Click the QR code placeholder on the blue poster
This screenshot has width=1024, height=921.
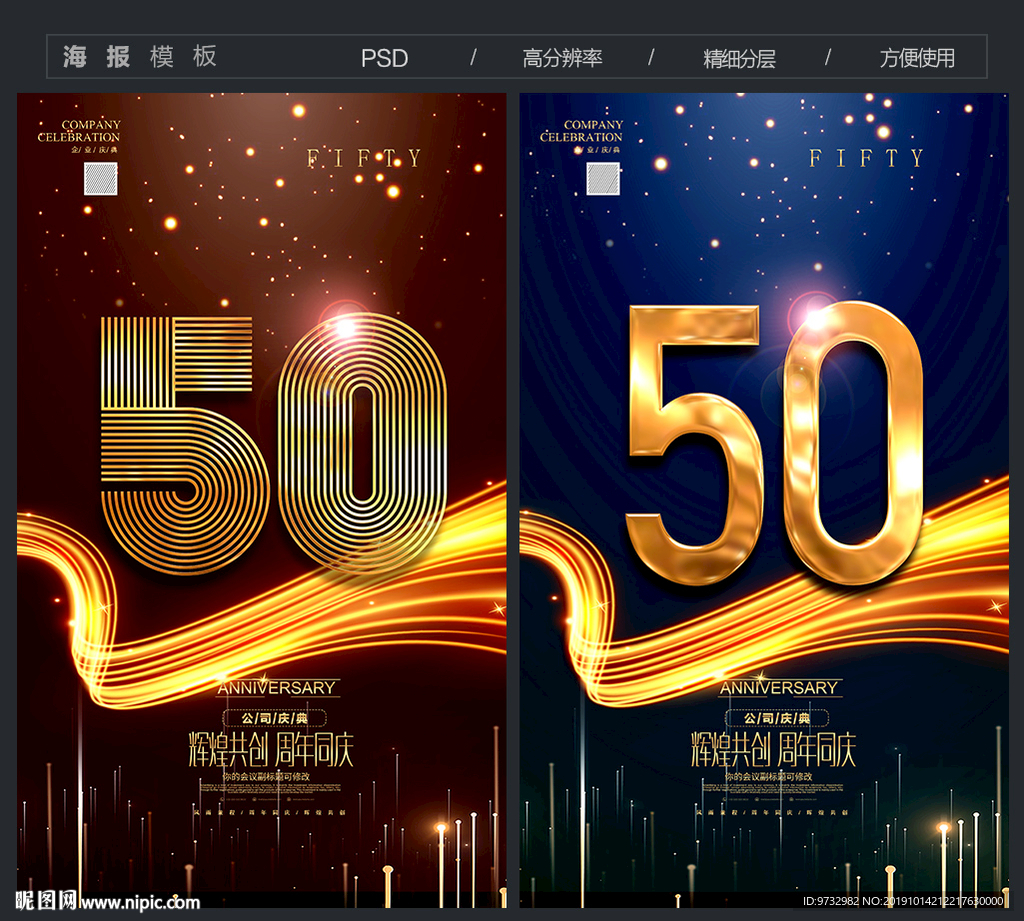603,178
